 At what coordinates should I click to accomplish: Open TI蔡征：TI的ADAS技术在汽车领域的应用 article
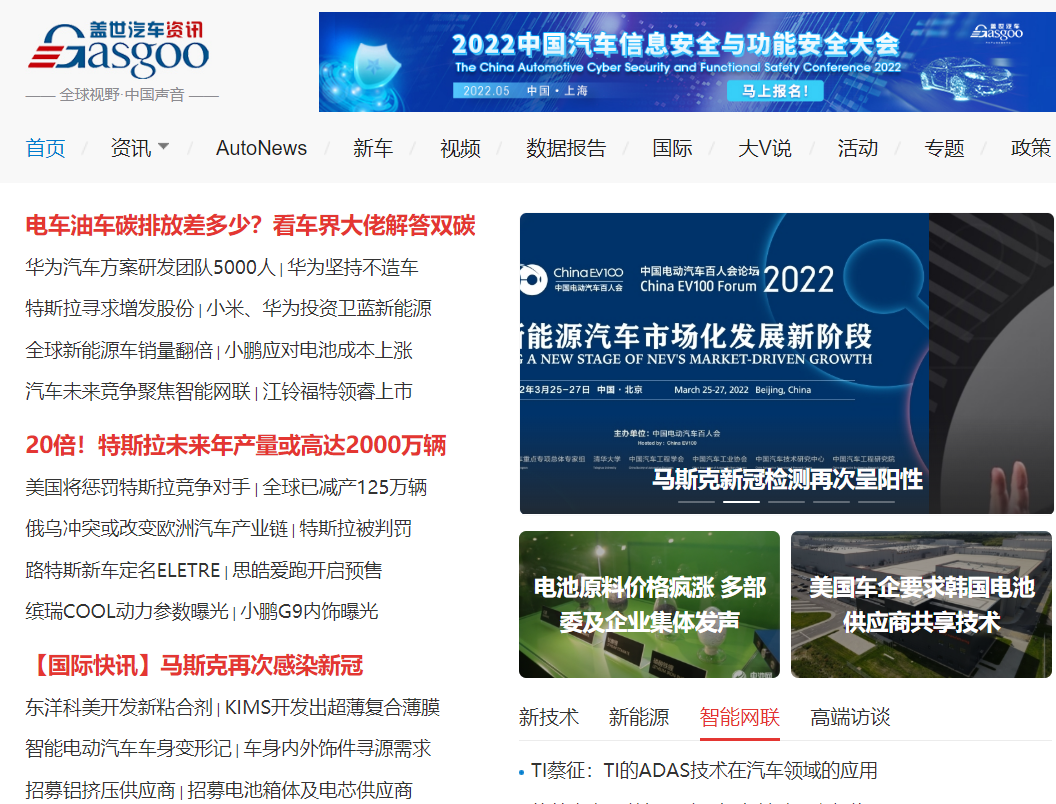coord(704,770)
